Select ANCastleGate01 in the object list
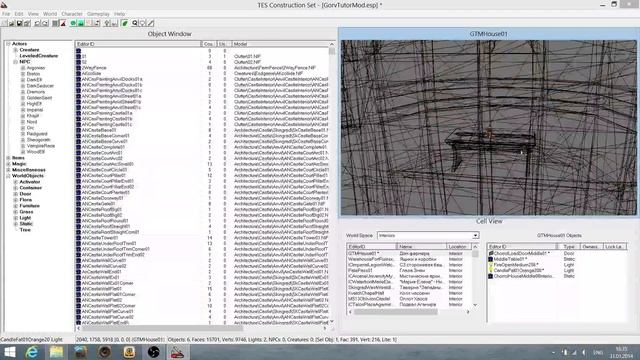Image resolution: width=640 pixels, height=360 pixels. pos(98,204)
